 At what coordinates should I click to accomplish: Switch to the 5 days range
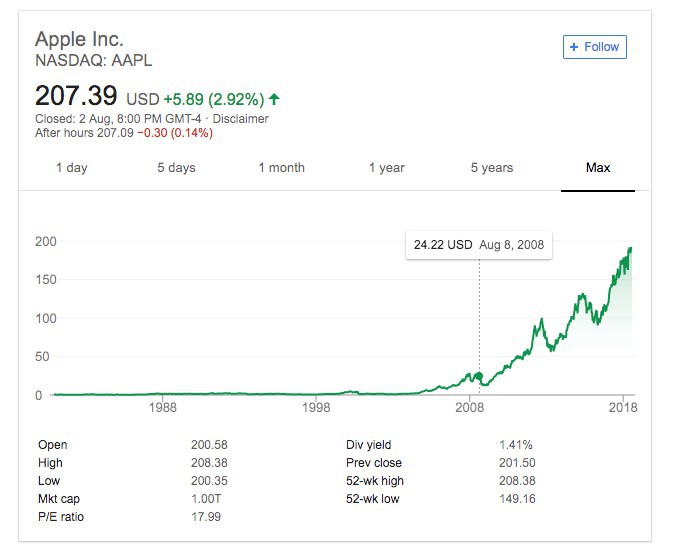pyautogui.click(x=176, y=168)
